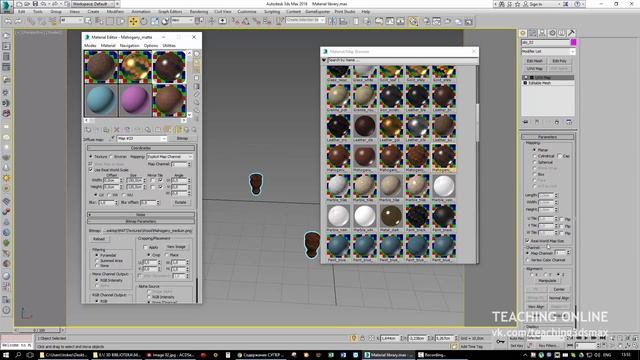Image resolution: width=640 pixels, height=360 pixels.
Task: Select the Scale tool in the main toolbar
Action: 155,21
